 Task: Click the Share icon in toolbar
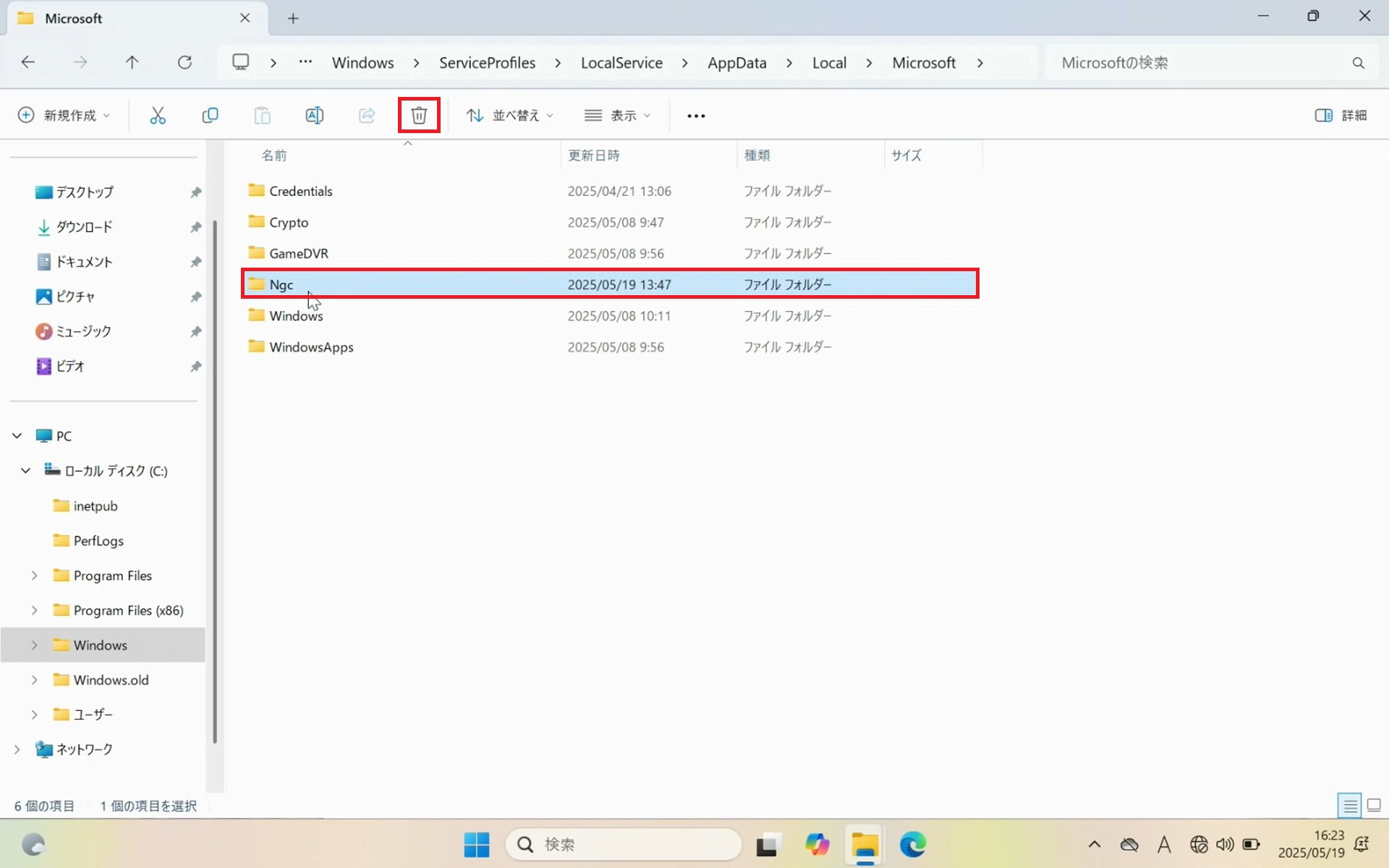pyautogui.click(x=367, y=115)
